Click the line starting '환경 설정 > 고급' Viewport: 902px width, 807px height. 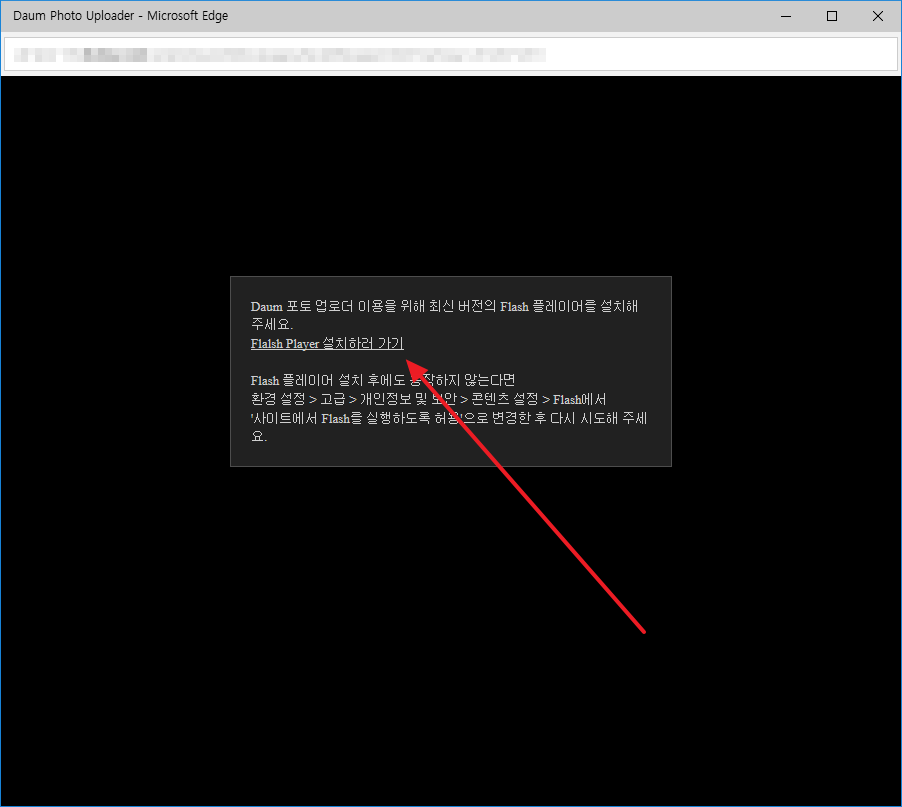429,399
